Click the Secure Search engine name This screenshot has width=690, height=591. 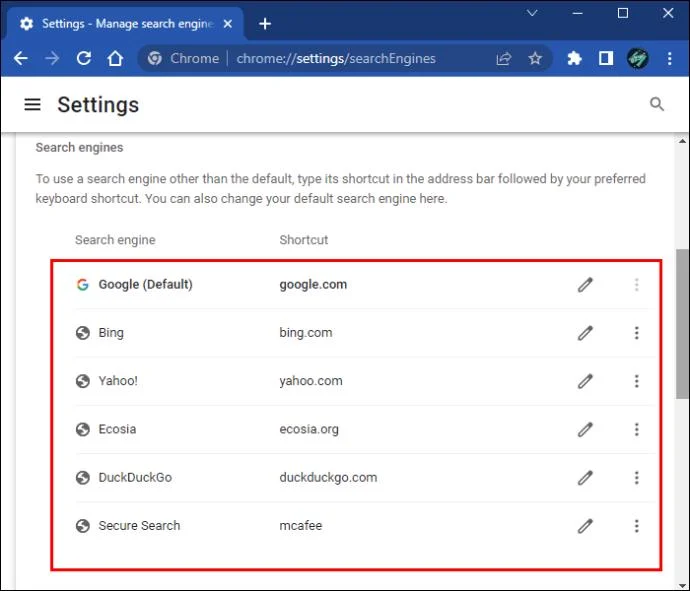click(139, 525)
